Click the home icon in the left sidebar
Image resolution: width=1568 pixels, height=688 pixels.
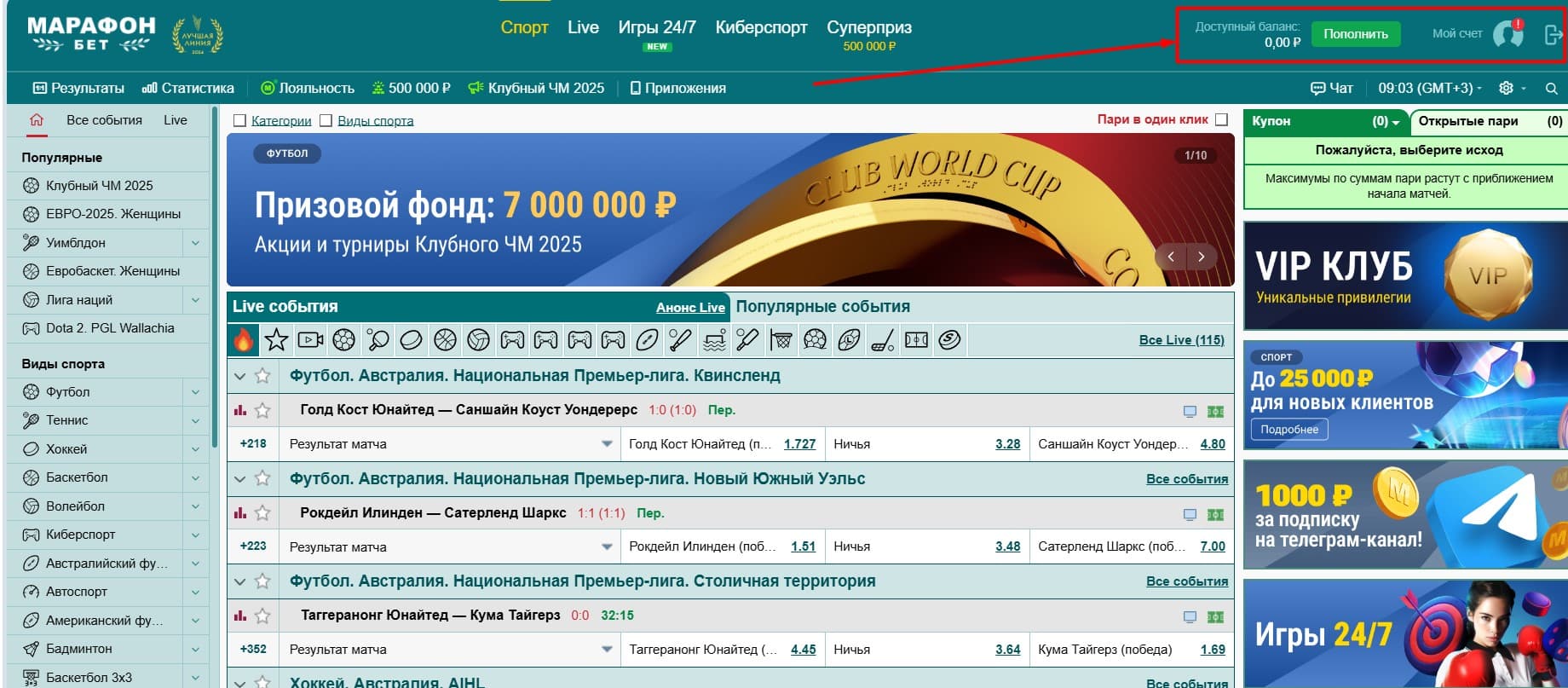(x=36, y=120)
